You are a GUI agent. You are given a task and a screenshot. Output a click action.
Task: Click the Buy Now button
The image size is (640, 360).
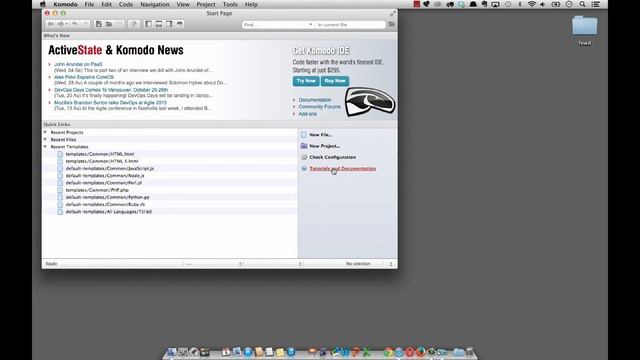[x=335, y=81]
